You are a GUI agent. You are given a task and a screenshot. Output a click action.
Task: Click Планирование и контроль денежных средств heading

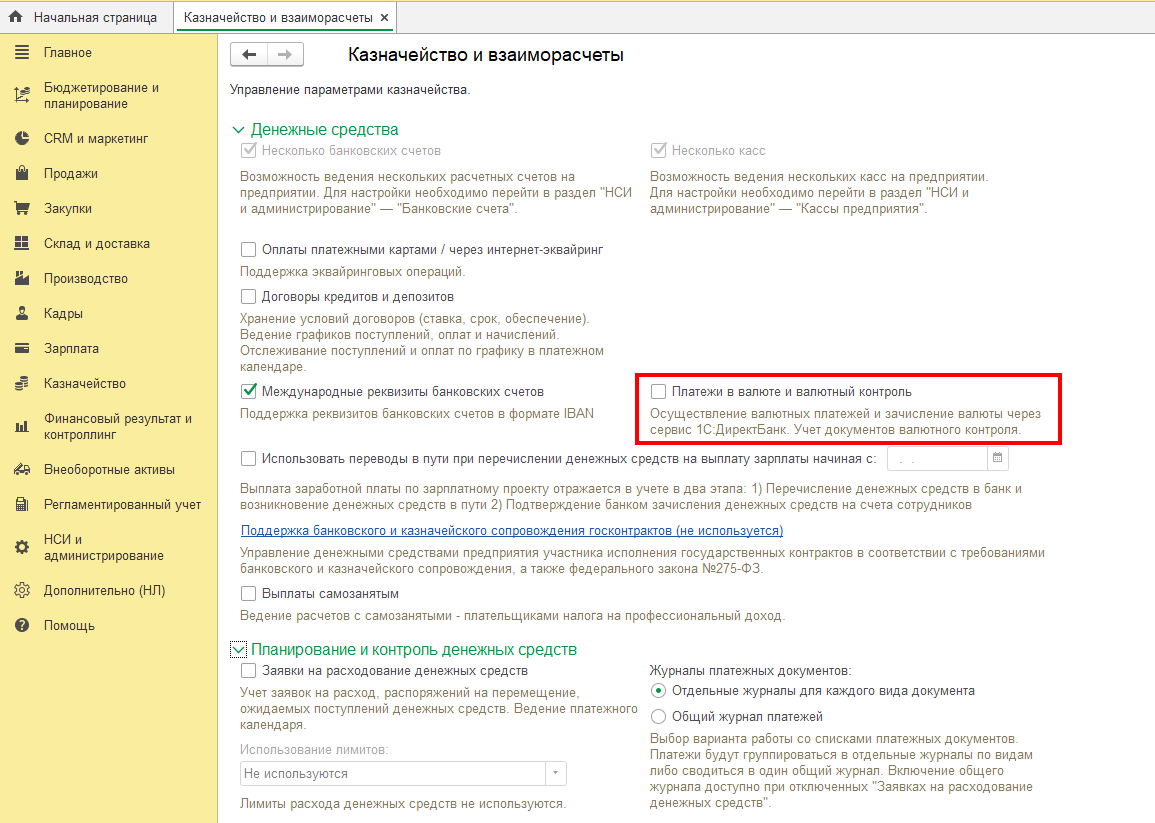(414, 650)
